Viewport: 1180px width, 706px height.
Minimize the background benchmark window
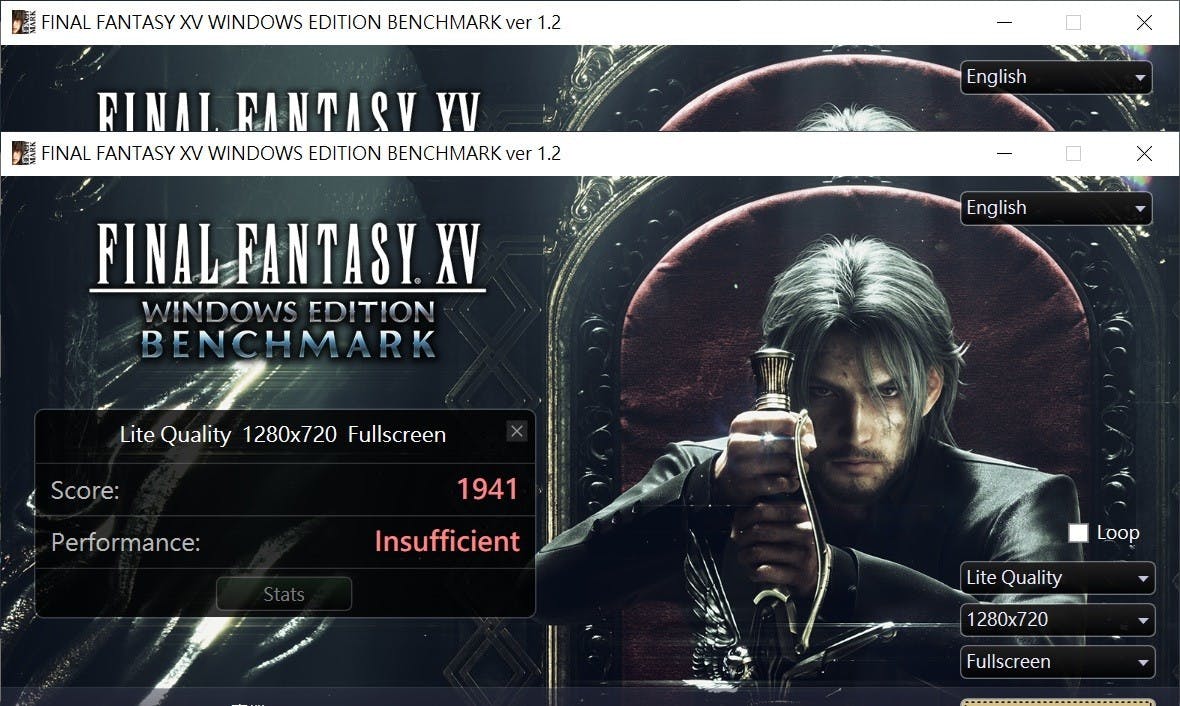pyautogui.click(x=1004, y=23)
